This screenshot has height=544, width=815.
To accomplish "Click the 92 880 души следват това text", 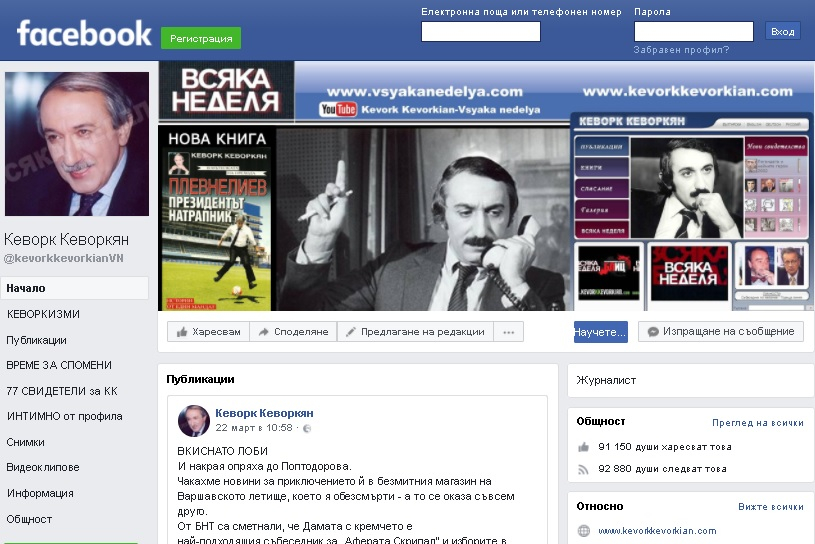I will tap(662, 469).
